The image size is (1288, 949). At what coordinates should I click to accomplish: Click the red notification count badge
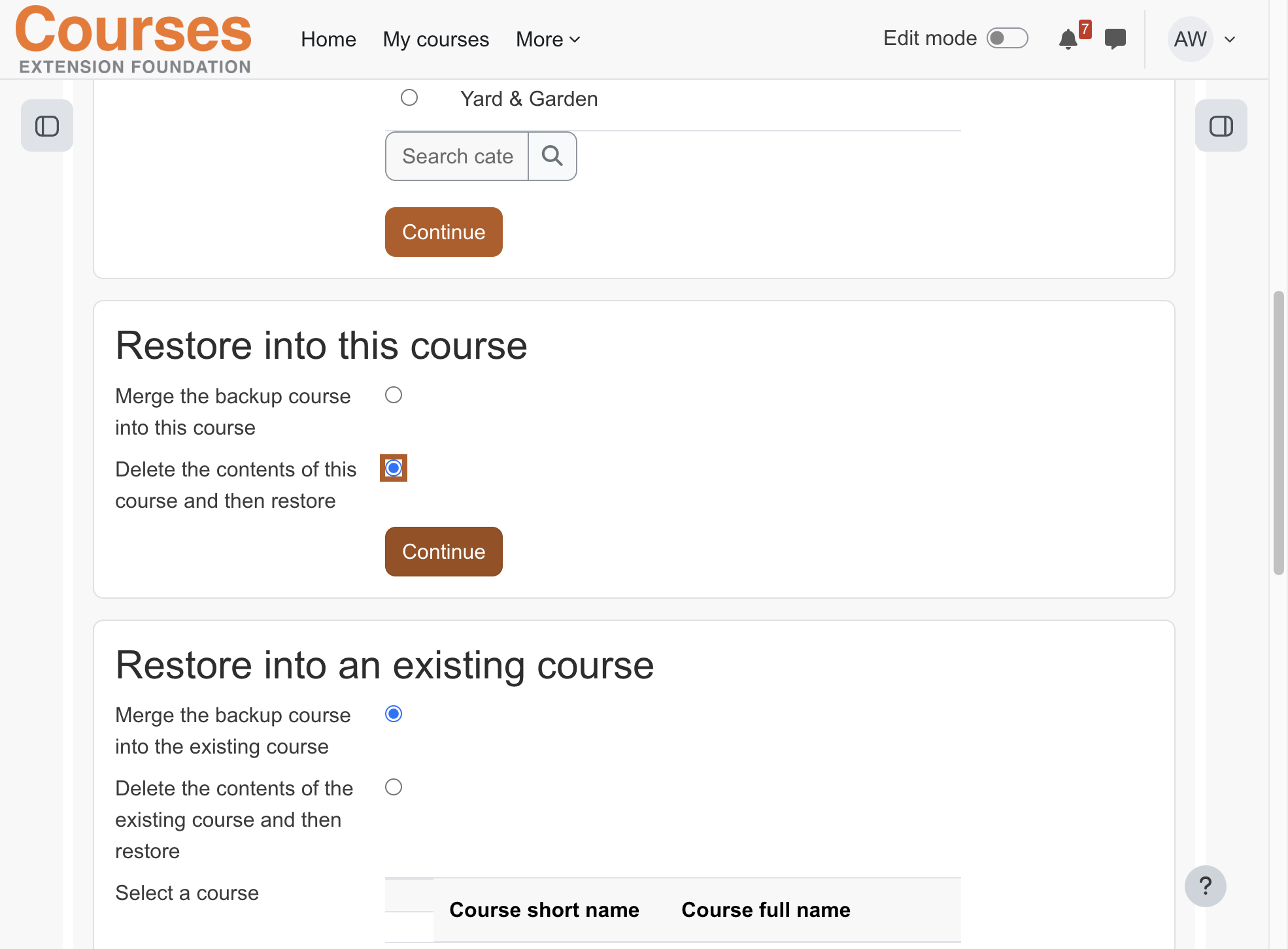pyautogui.click(x=1085, y=29)
